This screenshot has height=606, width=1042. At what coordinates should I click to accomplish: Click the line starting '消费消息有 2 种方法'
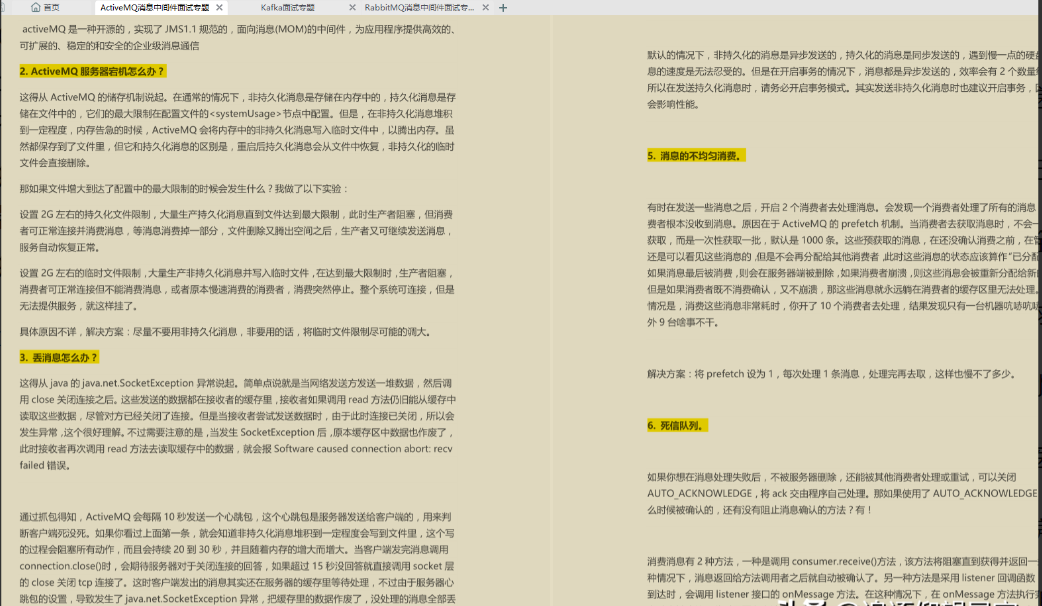coord(842,561)
